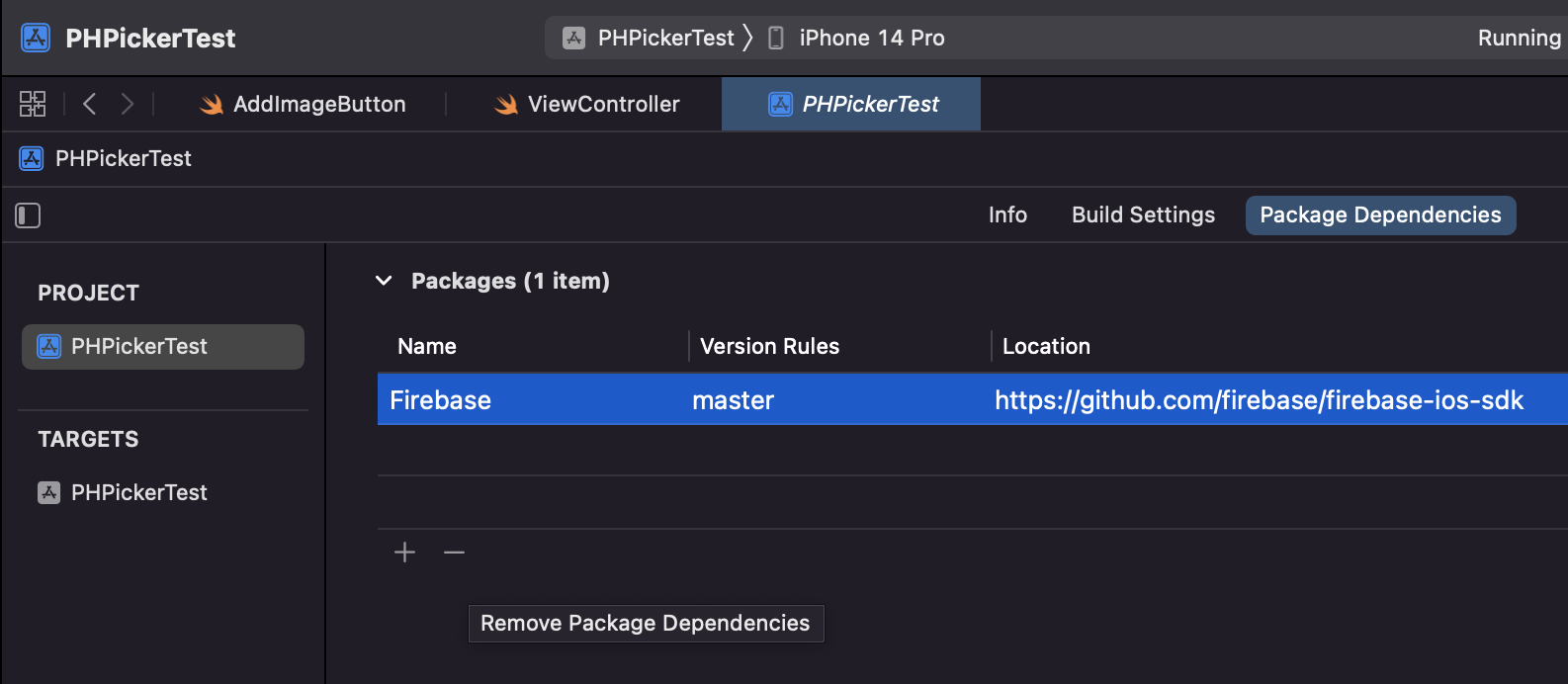Switch to the AddImageButton tab
The width and height of the screenshot is (1568, 684).
(303, 104)
